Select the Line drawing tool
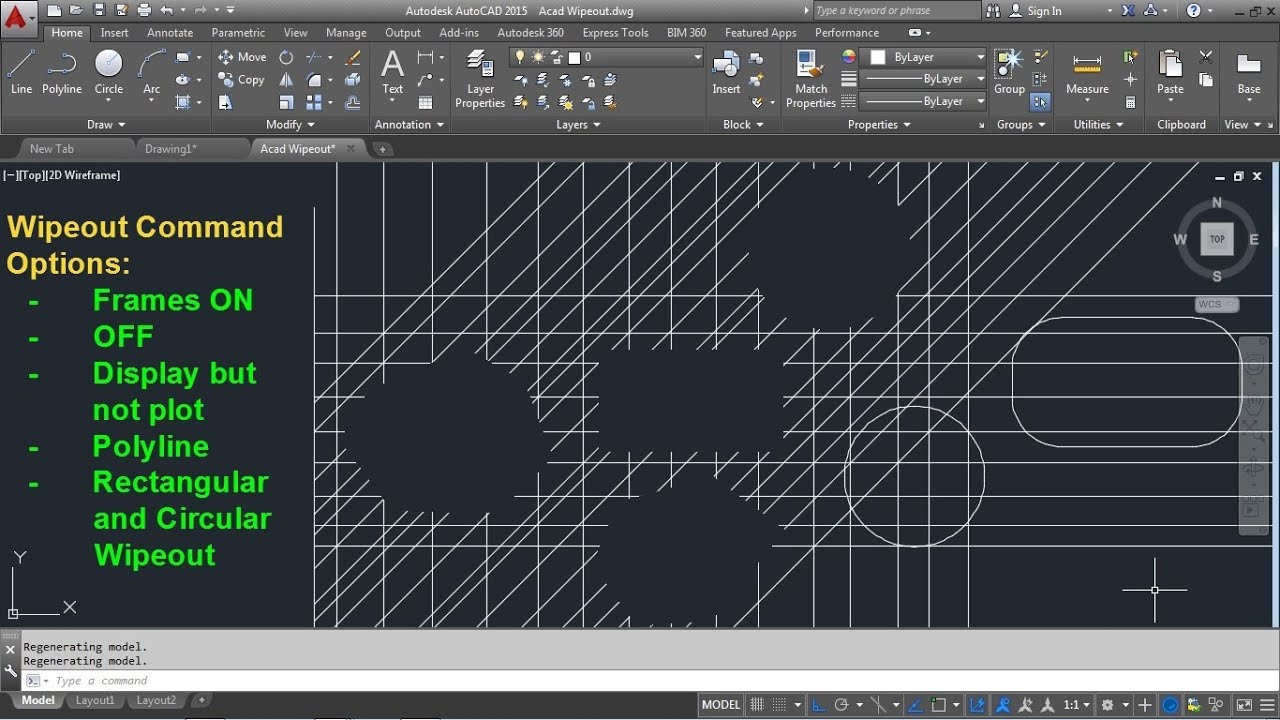This screenshot has width=1280, height=720. point(21,72)
